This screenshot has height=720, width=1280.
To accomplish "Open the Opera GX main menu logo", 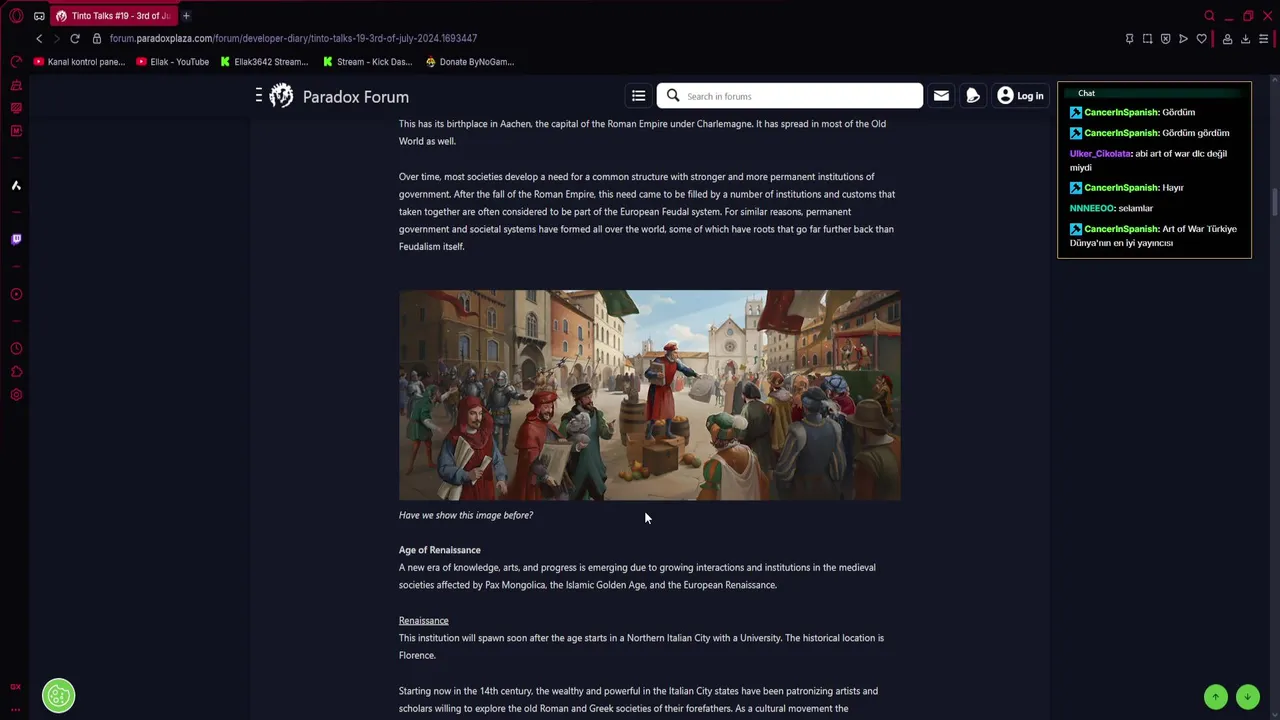I will [16, 16].
